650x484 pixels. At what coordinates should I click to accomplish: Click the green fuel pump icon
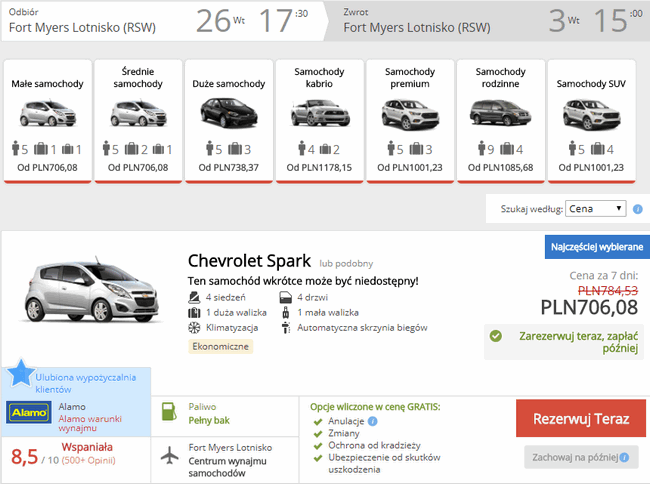click(x=169, y=412)
